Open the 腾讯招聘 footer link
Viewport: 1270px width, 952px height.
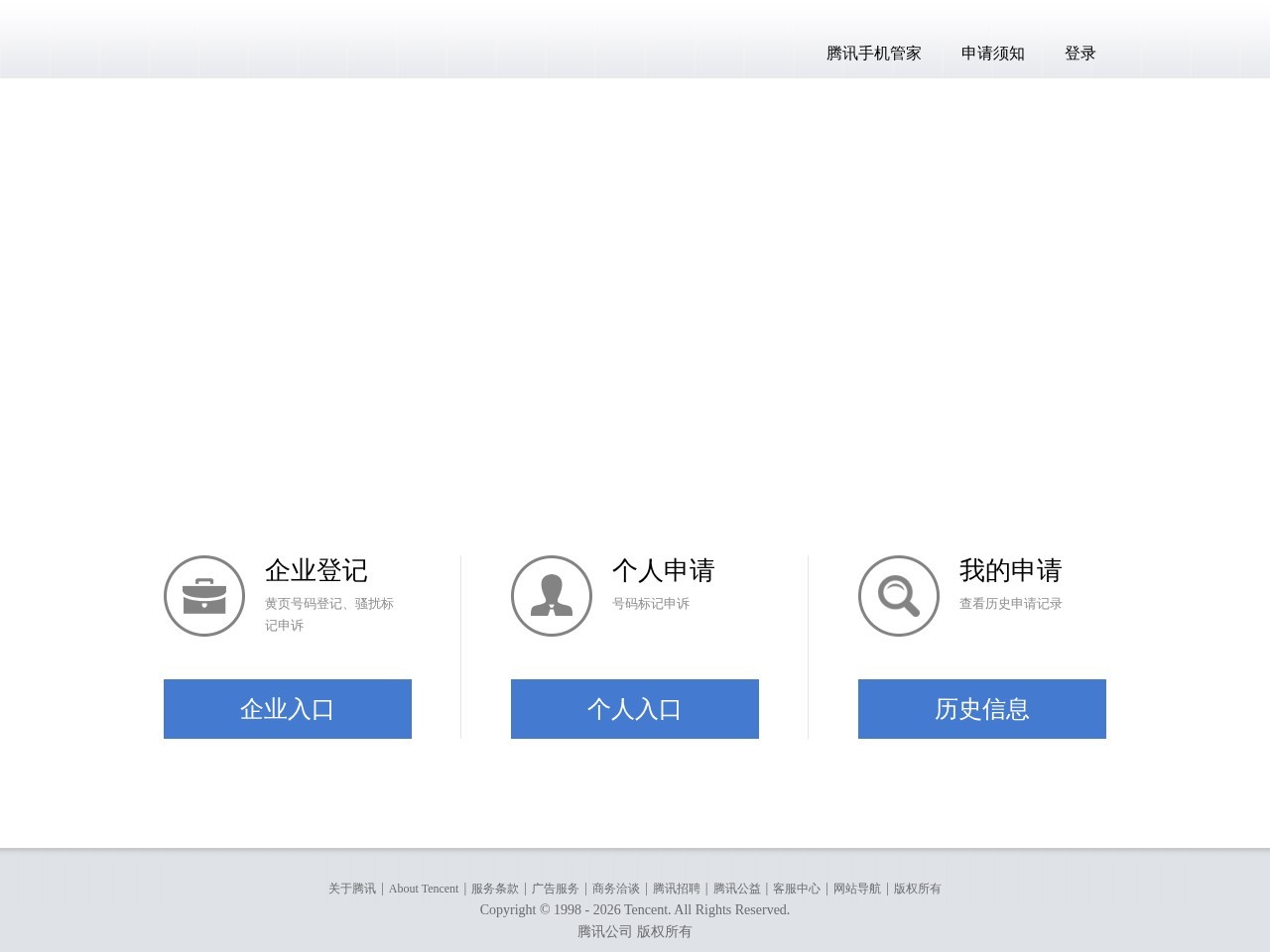click(x=677, y=889)
